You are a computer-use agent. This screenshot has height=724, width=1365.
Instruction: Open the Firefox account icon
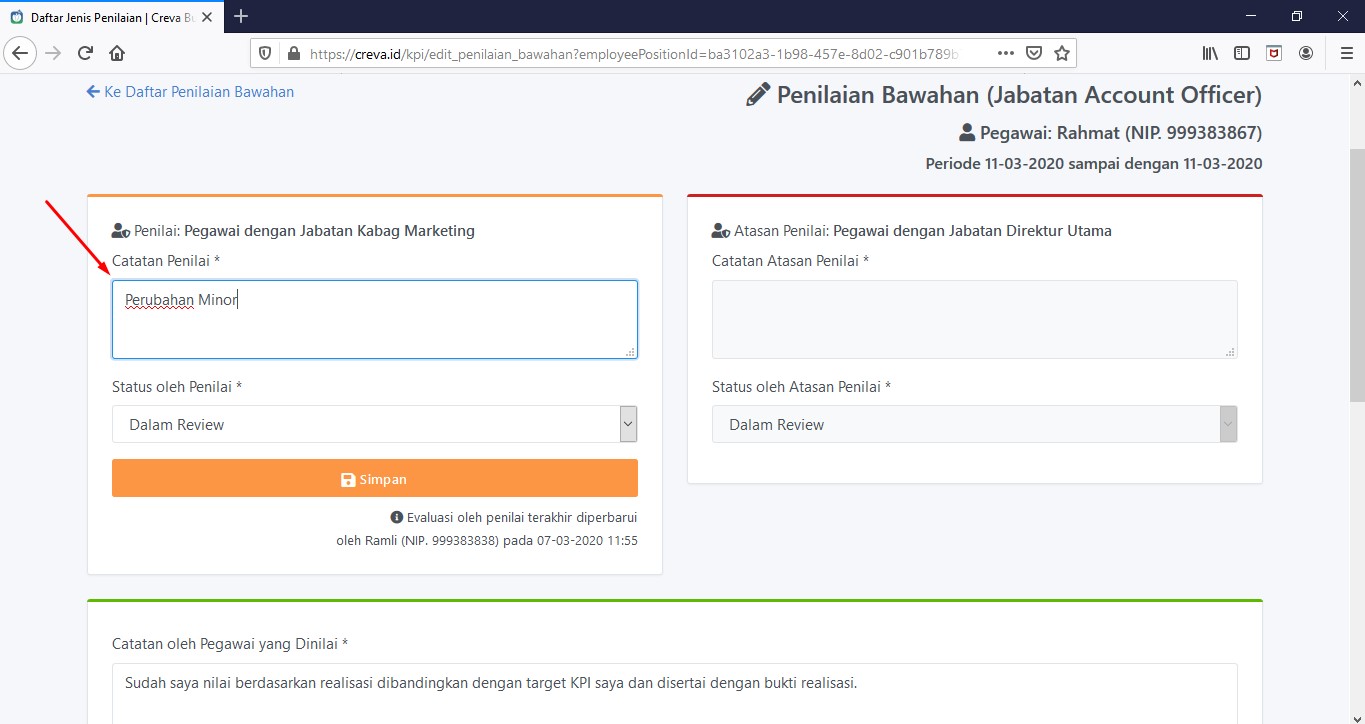click(1306, 53)
